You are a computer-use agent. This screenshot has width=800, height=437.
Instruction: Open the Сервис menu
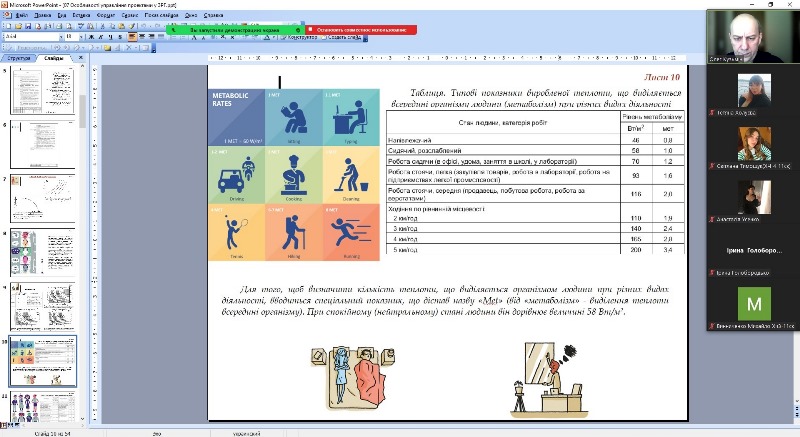(x=130, y=15)
